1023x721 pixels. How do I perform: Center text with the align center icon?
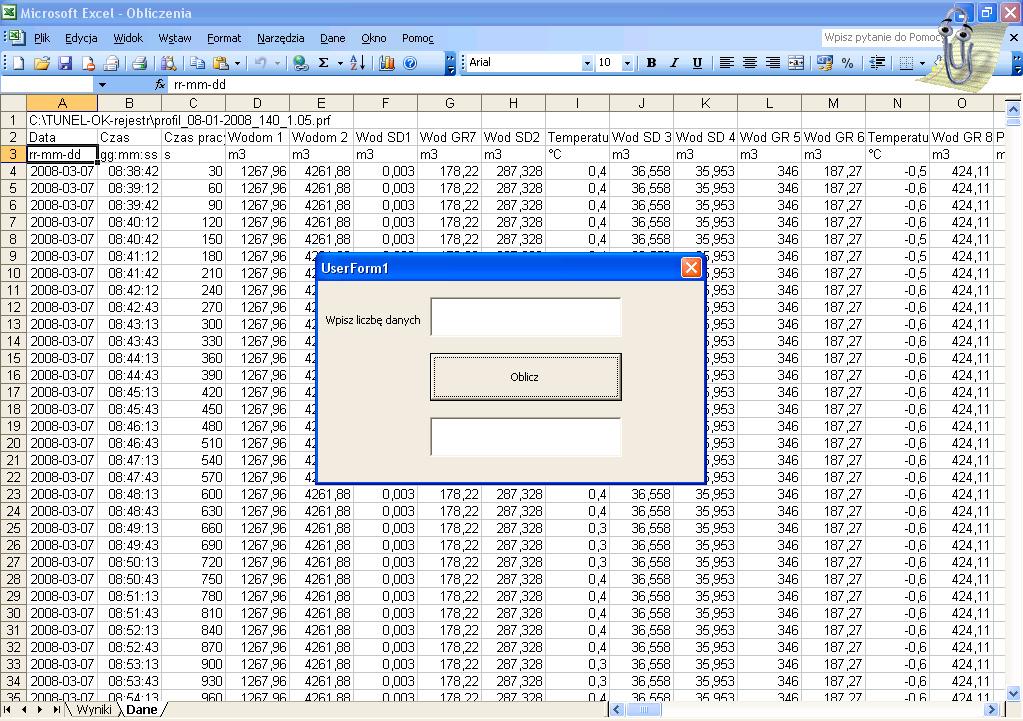point(750,63)
